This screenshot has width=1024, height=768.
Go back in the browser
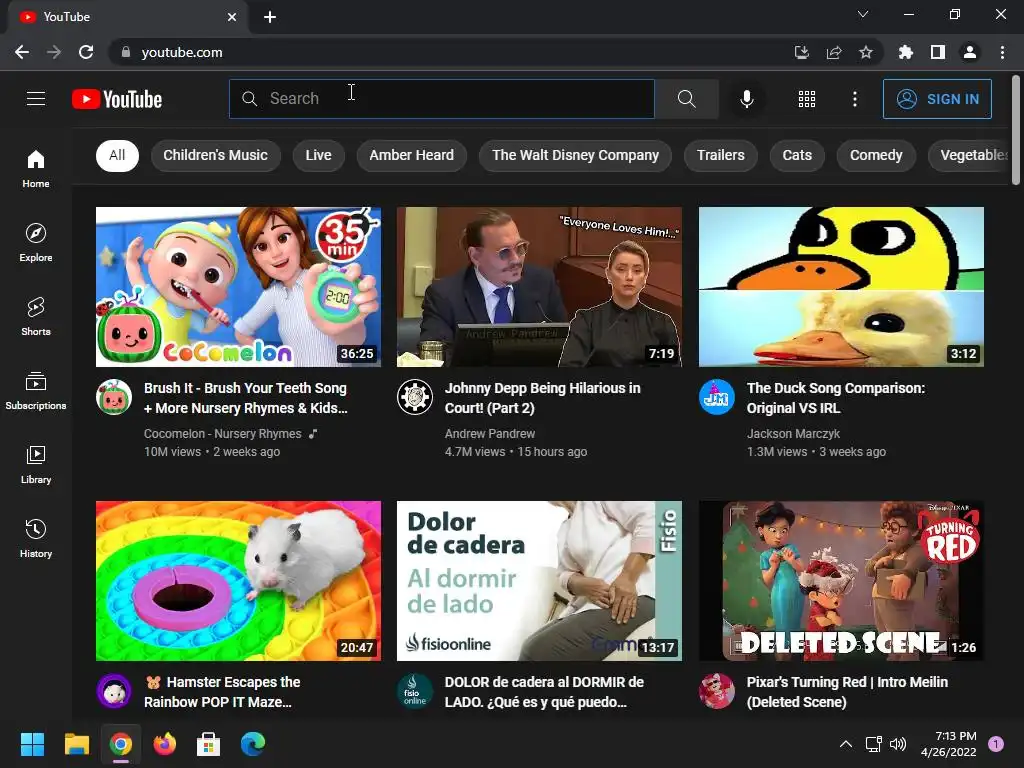tap(22, 52)
